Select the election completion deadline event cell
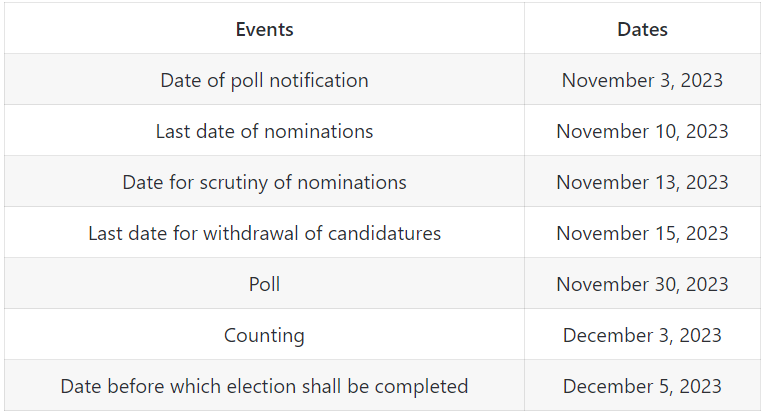 (264, 386)
